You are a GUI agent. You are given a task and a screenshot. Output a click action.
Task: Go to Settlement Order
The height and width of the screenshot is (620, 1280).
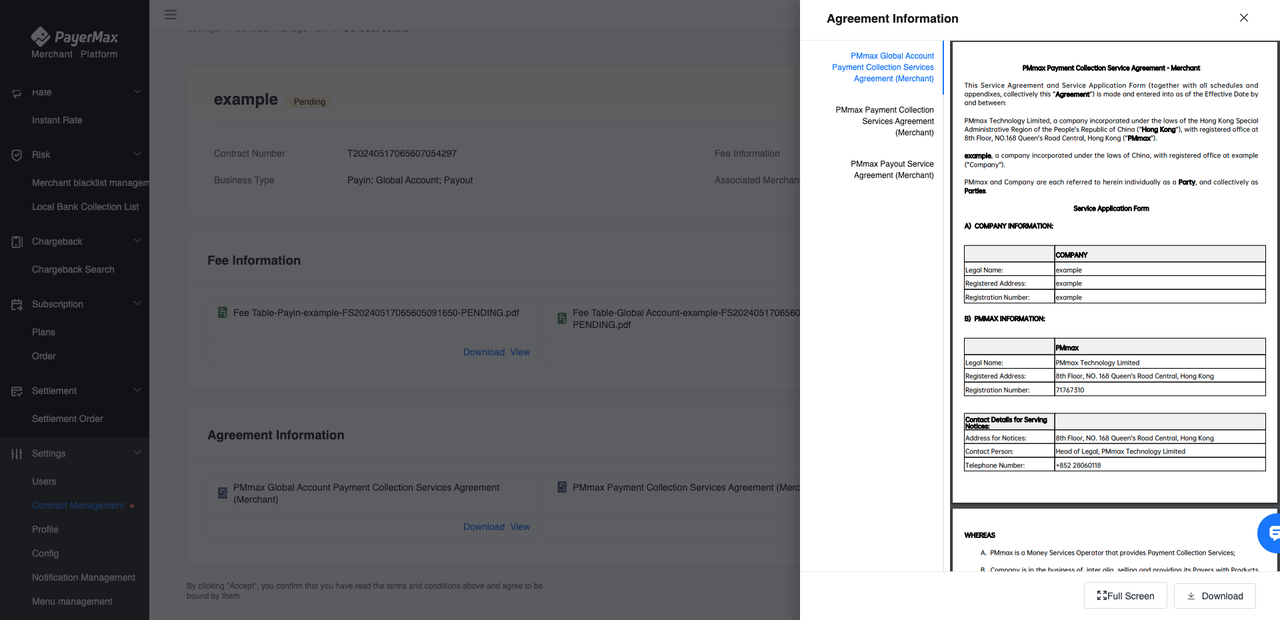pos(67,419)
